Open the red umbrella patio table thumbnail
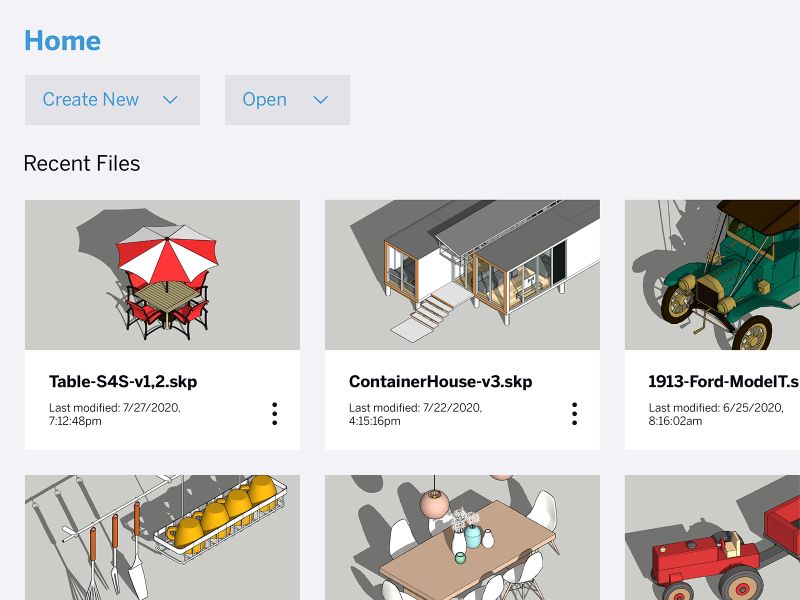Viewport: 800px width, 600px height. [162, 275]
